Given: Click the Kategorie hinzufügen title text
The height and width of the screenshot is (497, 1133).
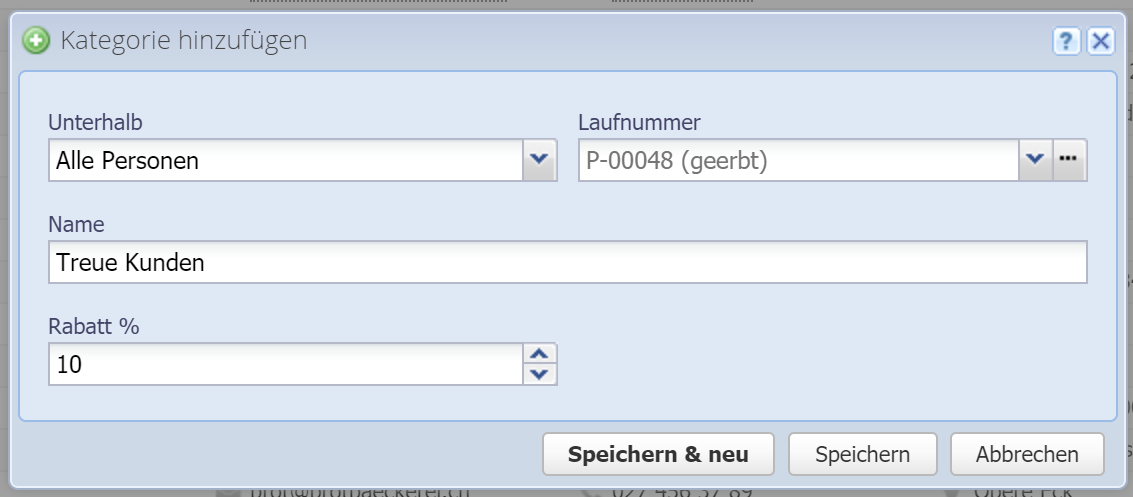Looking at the screenshot, I should click(x=184, y=41).
